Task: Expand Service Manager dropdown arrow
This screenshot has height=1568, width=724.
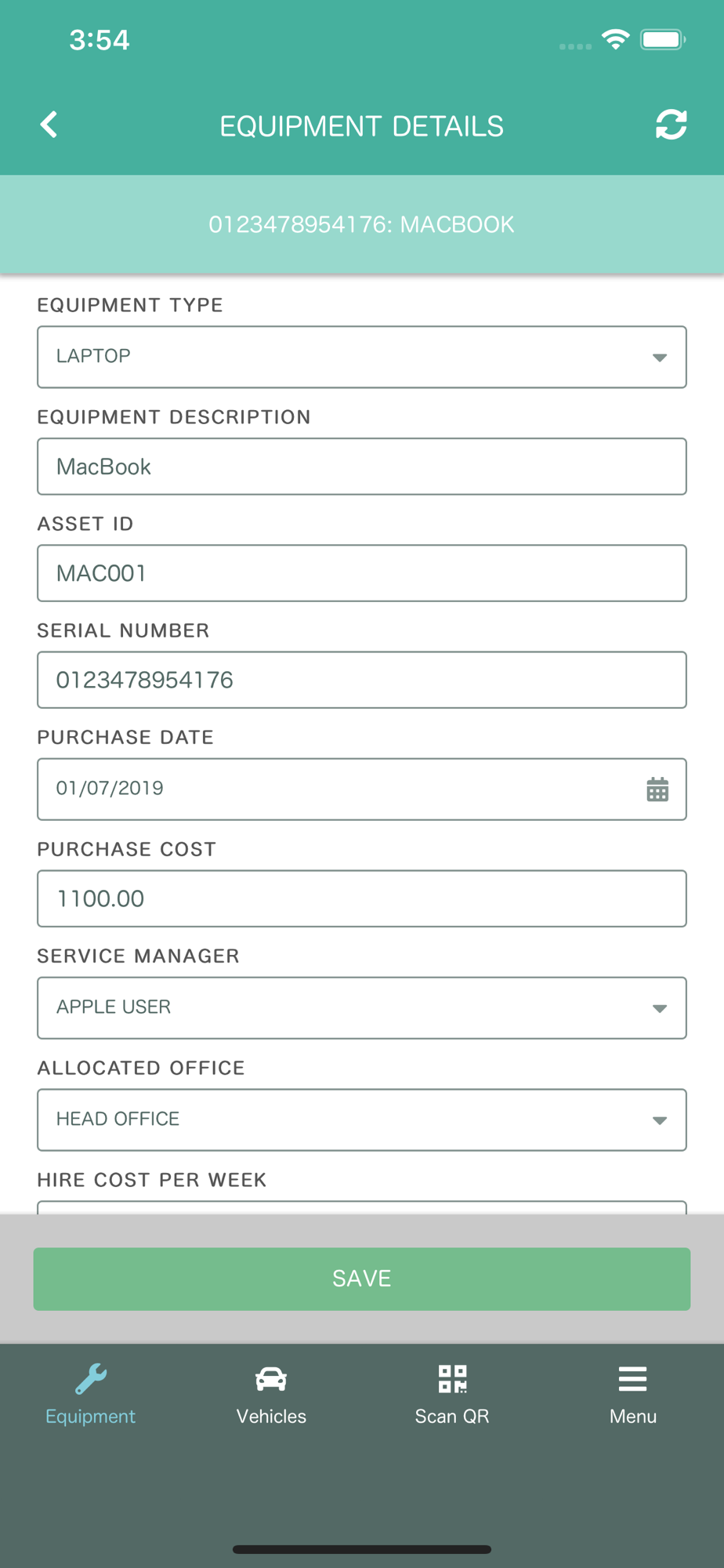Action: tap(660, 1008)
